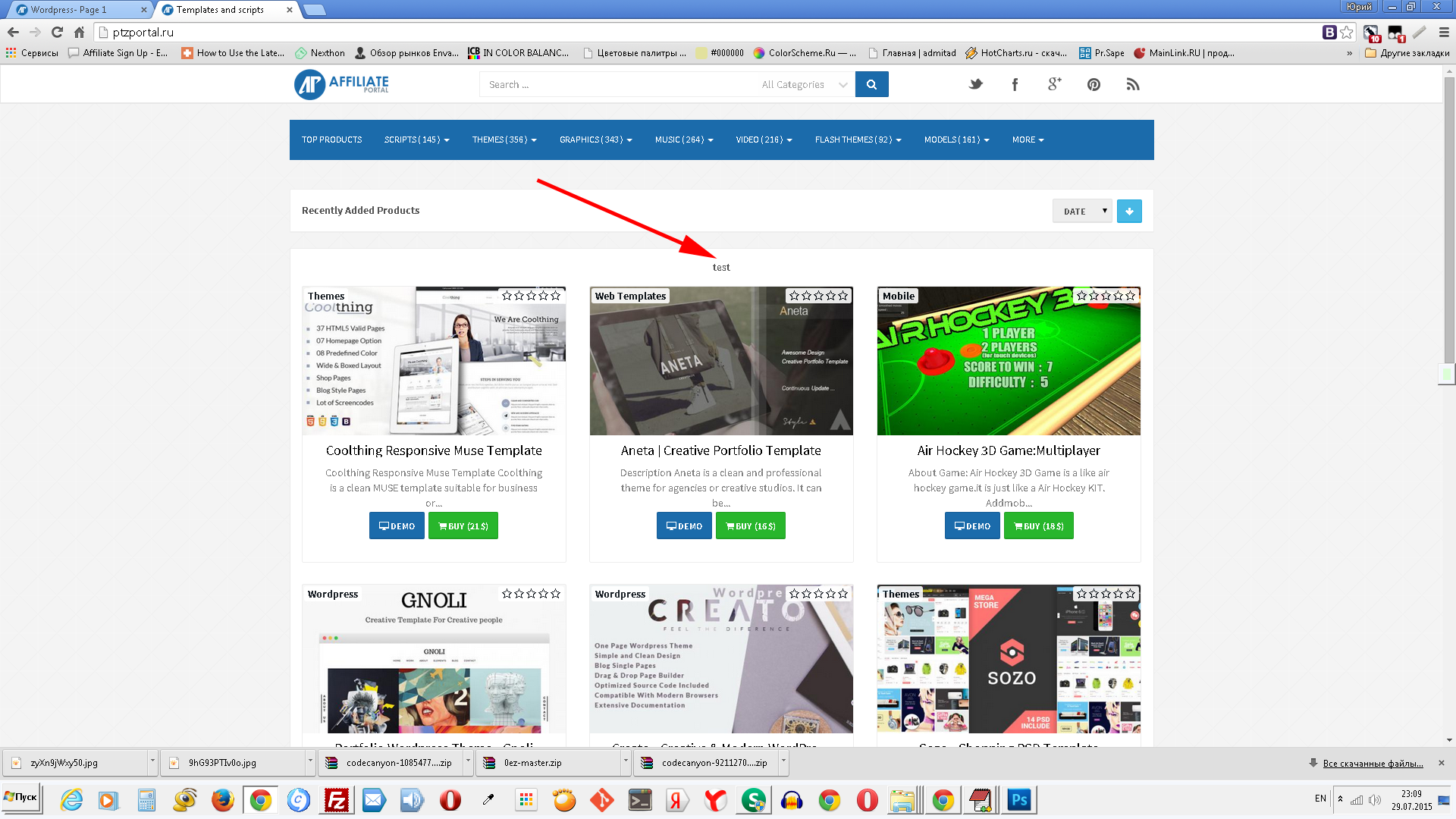Expand the GRAPHICS (343) menu

(x=596, y=140)
